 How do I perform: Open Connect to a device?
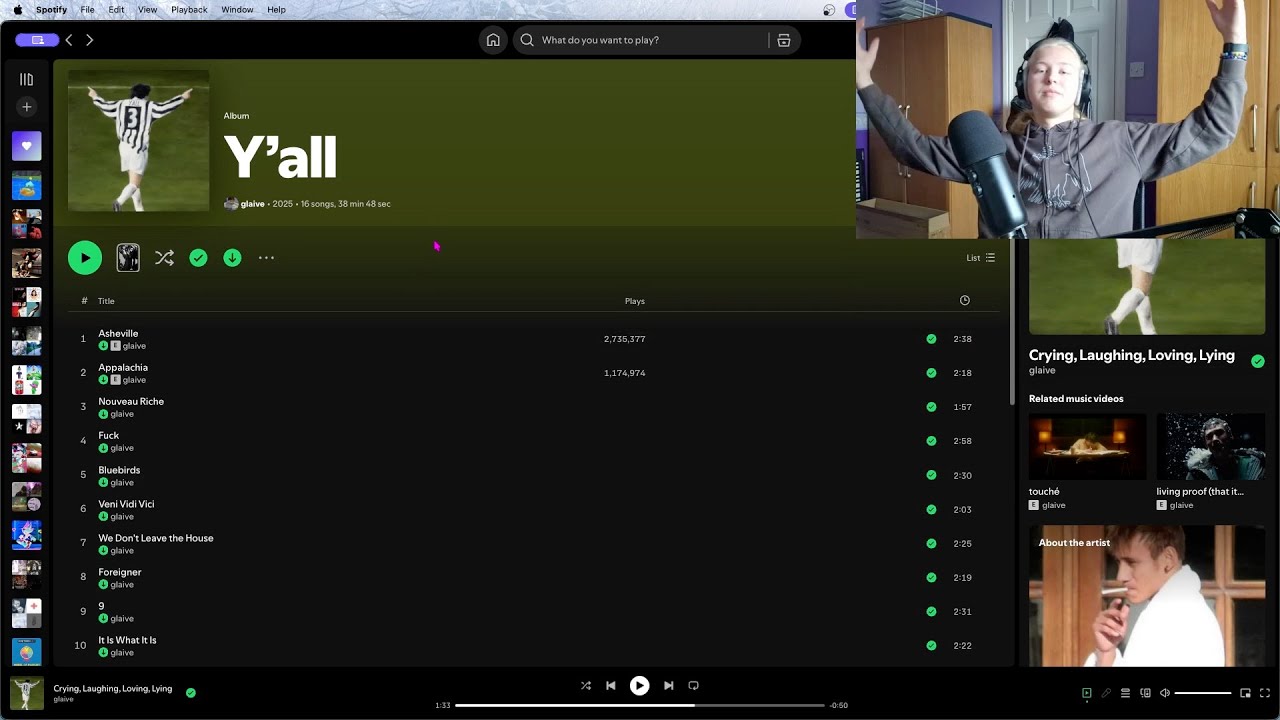coord(1145,693)
